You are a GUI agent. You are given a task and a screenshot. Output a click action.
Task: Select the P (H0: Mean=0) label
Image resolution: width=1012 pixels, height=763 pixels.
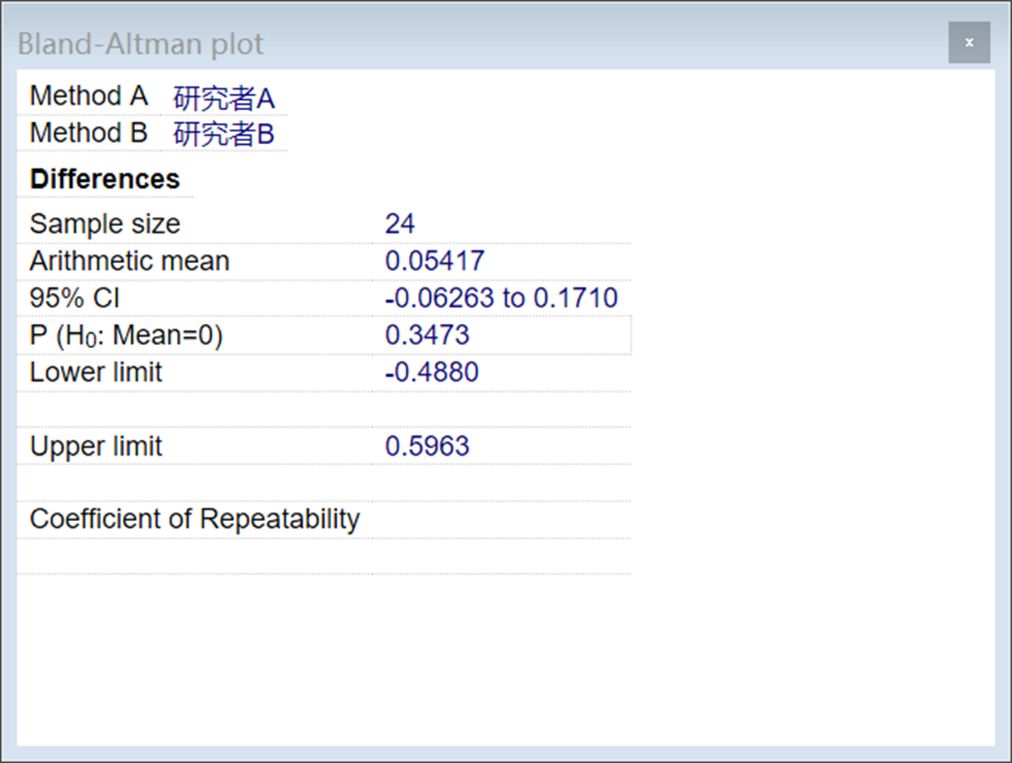126,336
